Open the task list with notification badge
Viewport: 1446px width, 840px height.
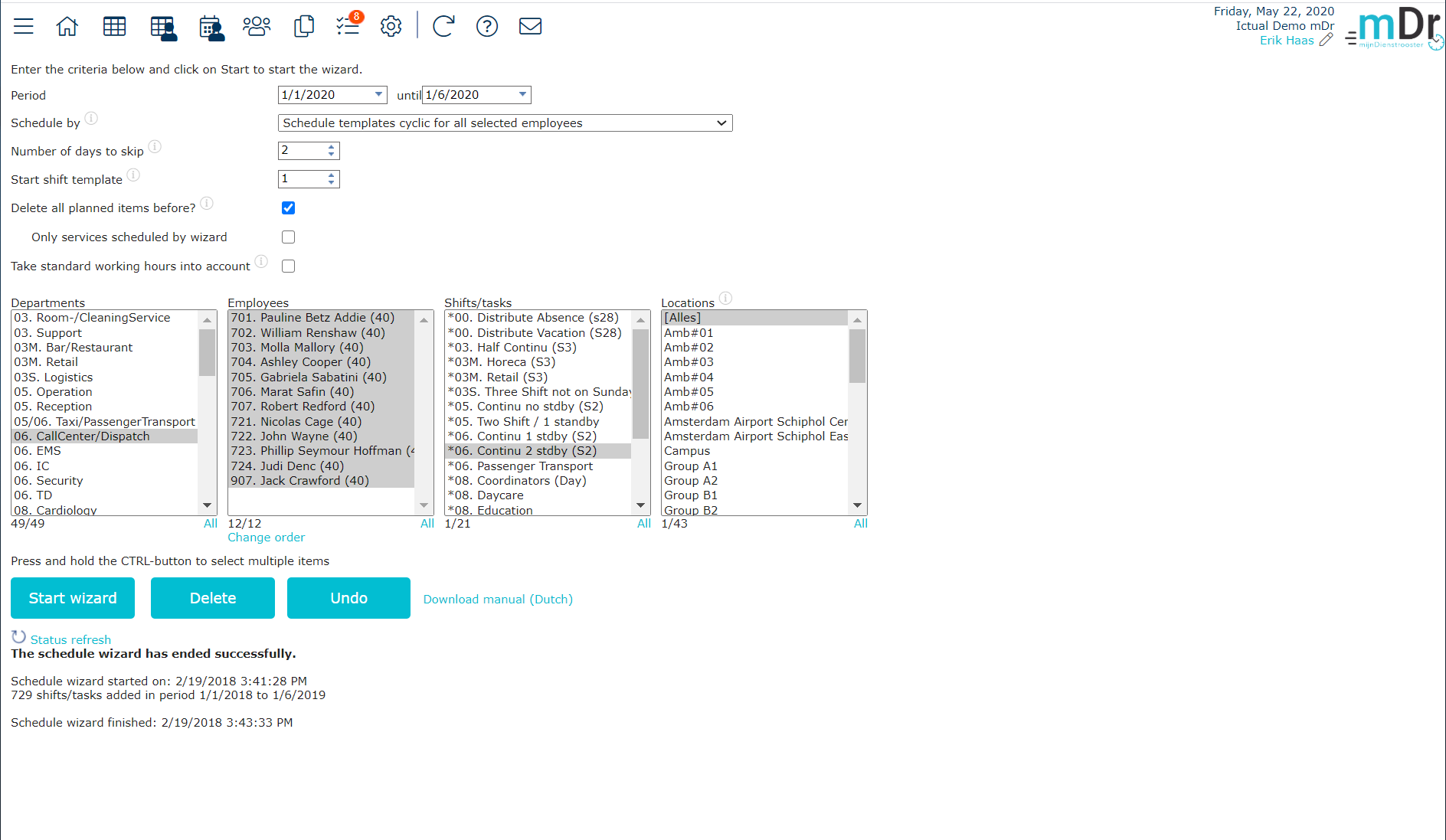(x=348, y=25)
